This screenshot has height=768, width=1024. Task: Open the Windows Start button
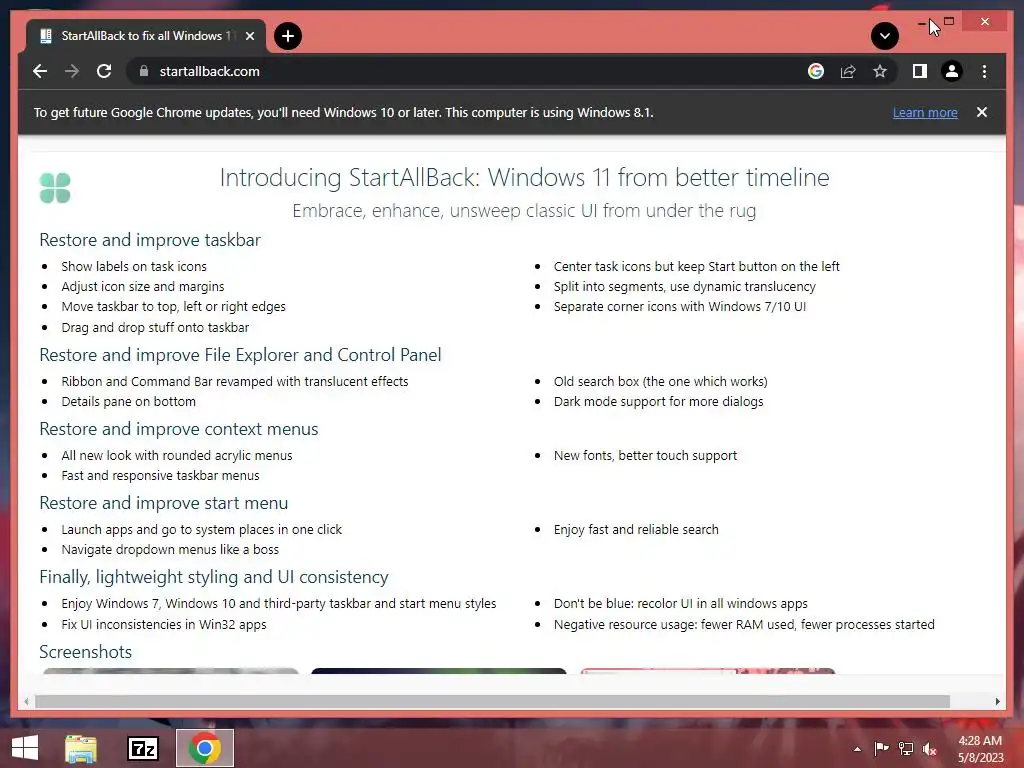tap(25, 748)
